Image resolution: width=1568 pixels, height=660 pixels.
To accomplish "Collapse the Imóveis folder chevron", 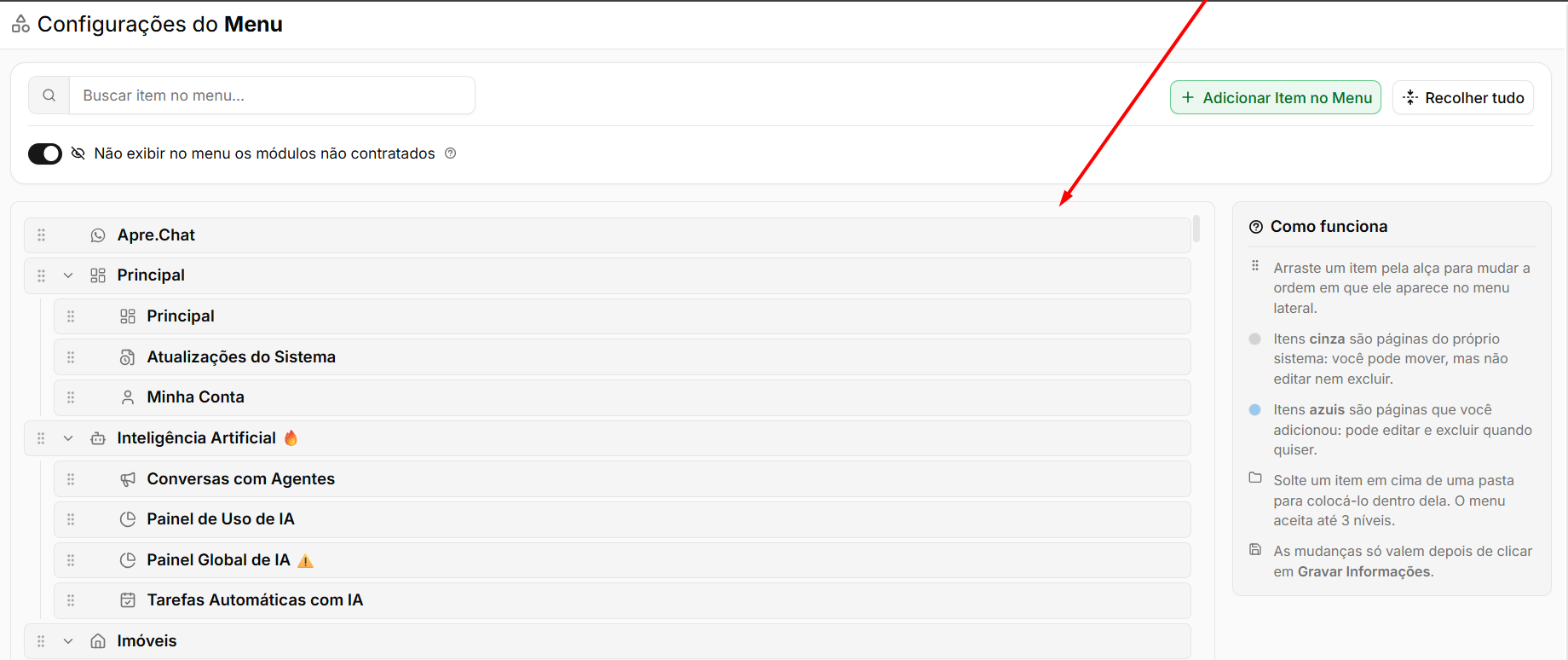I will pos(68,641).
